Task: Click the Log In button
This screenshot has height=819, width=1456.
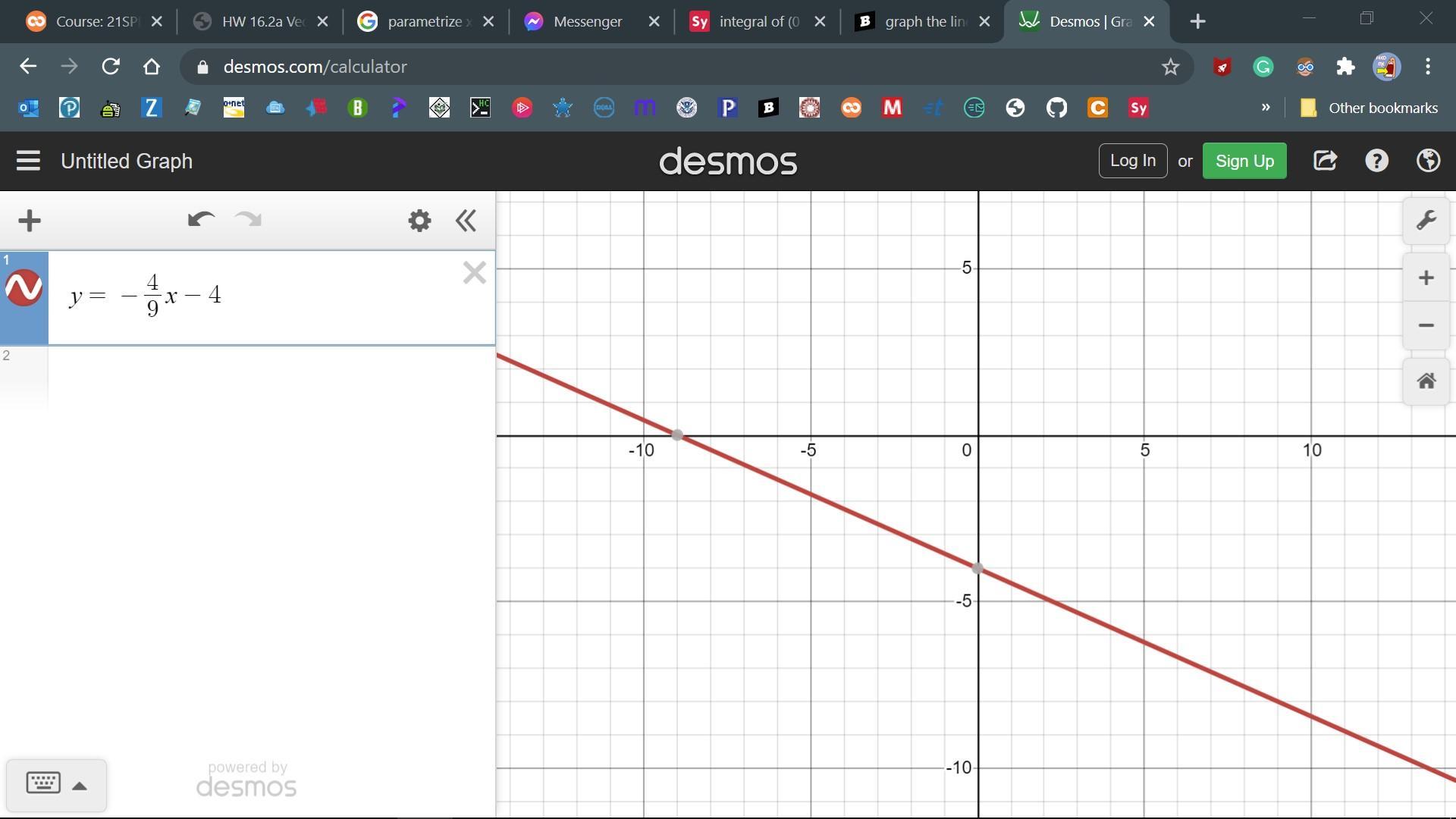Action: point(1132,161)
